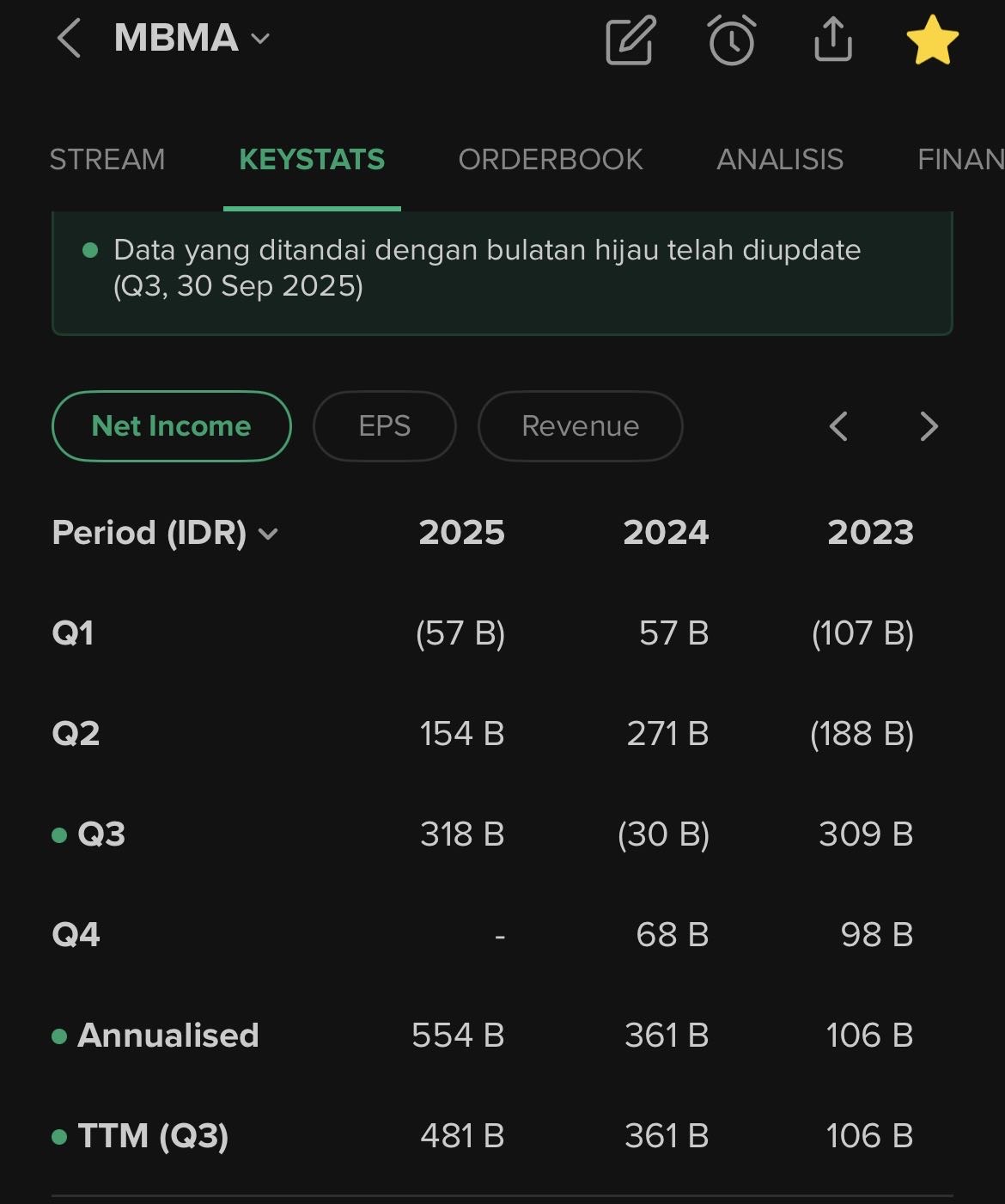1005x1204 pixels.
Task: Open the note edit pencil icon
Action: click(630, 40)
